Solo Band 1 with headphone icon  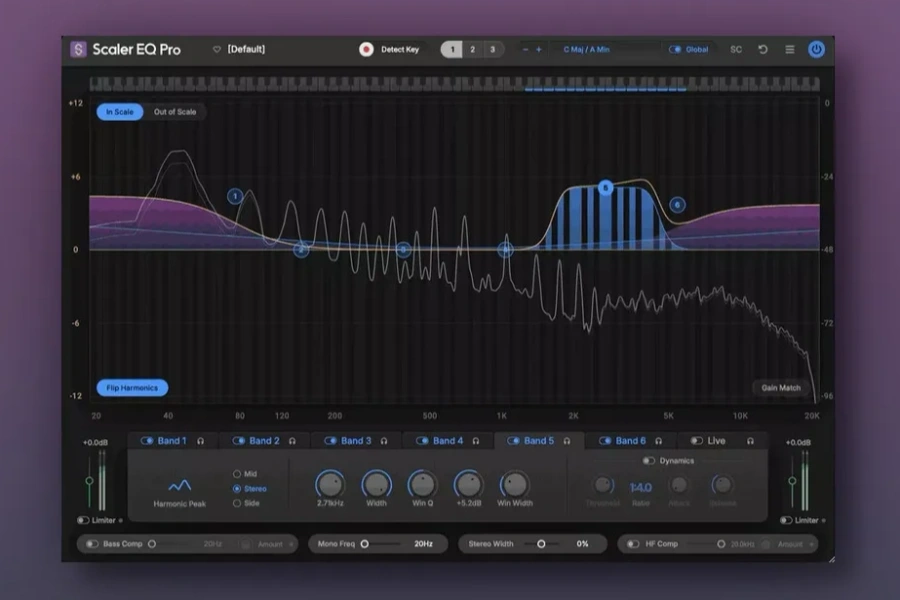201,441
